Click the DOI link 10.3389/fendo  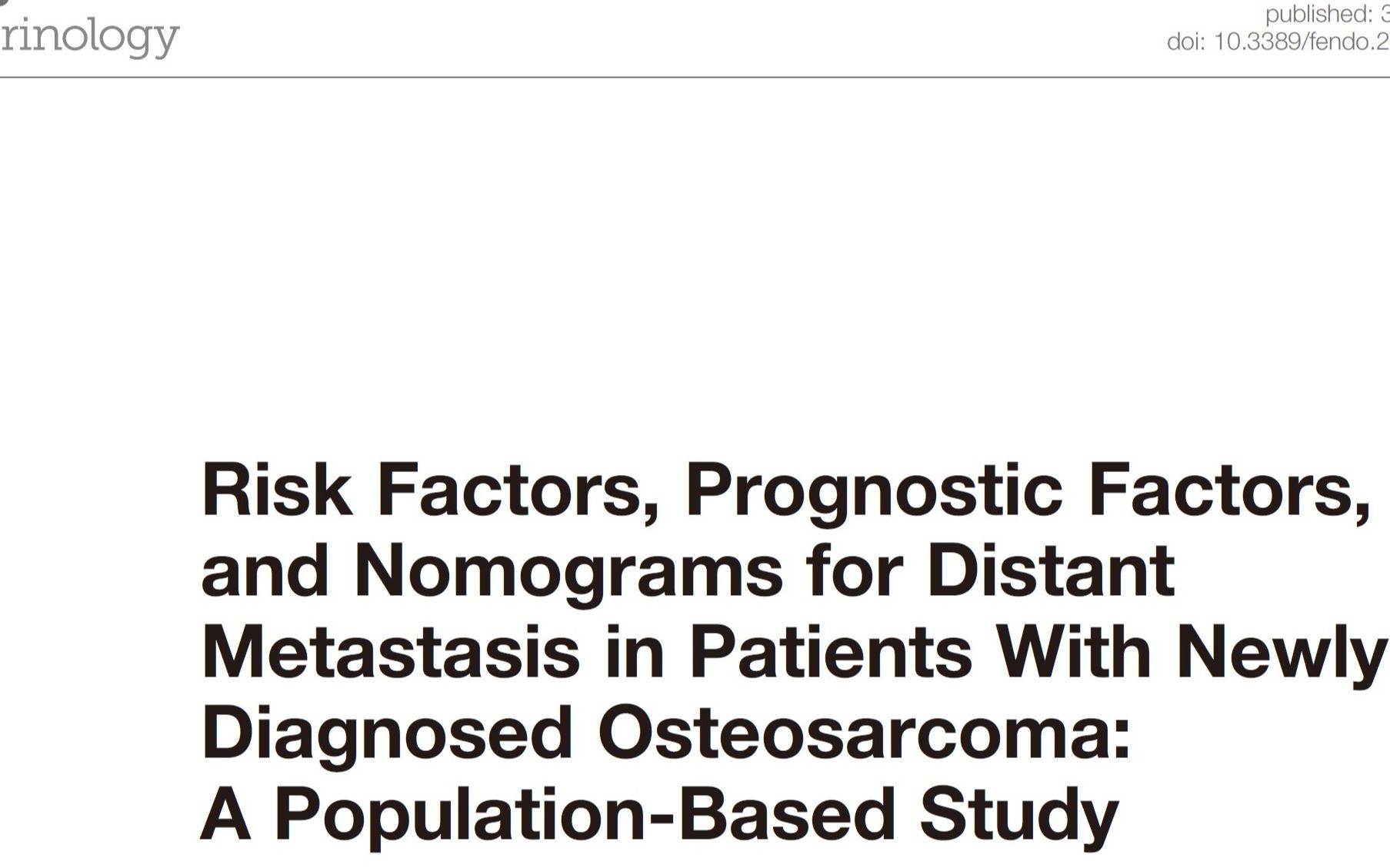point(1301,42)
